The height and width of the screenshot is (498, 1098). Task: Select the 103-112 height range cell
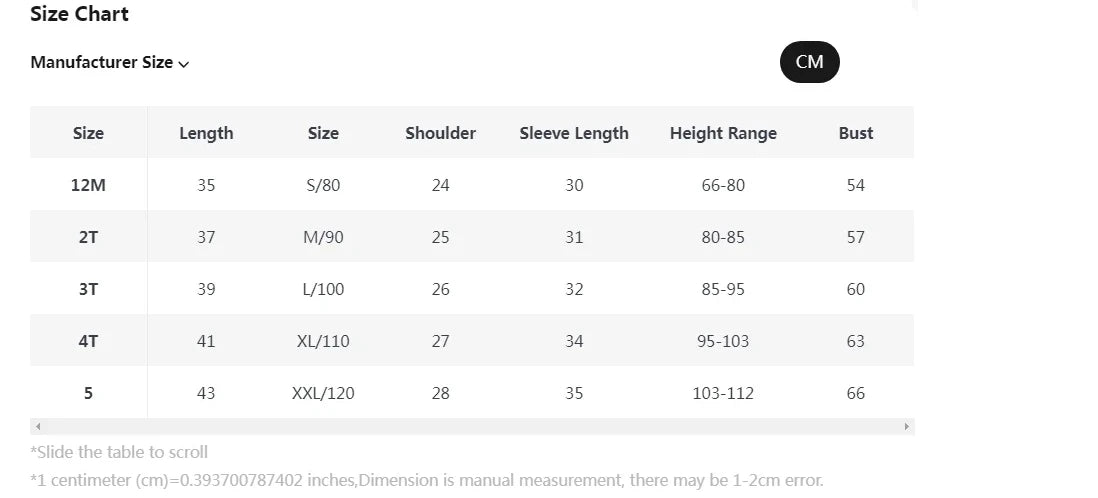pyautogui.click(x=723, y=393)
